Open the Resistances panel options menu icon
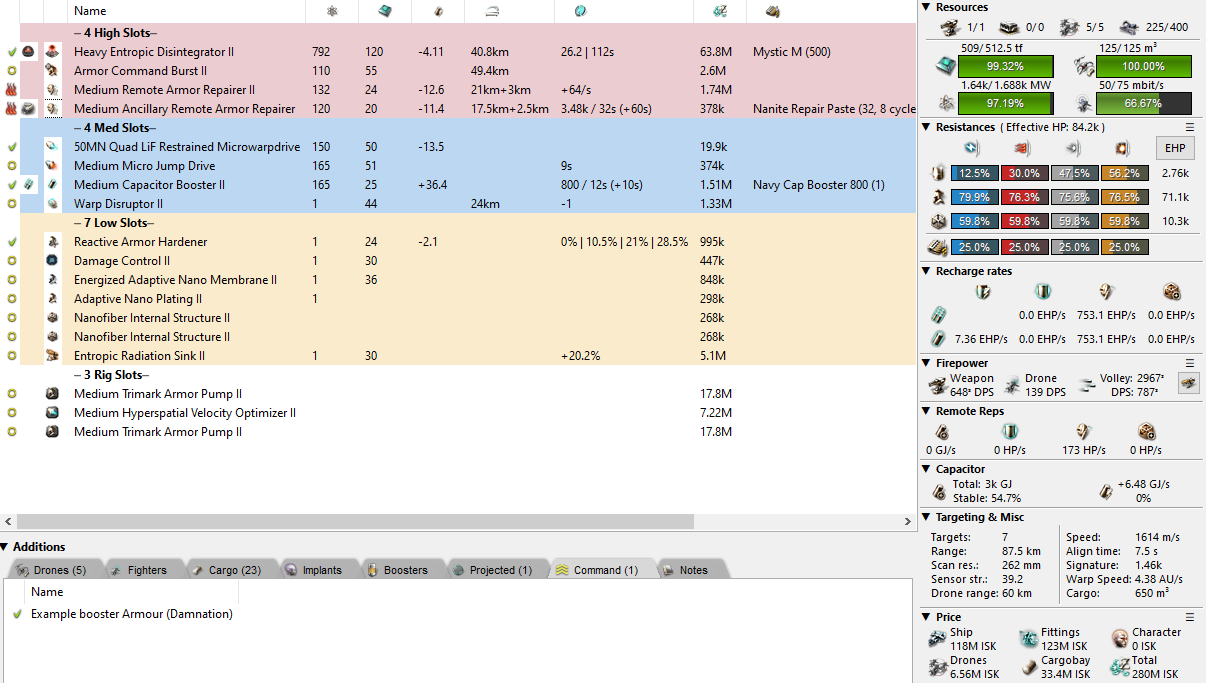This screenshot has height=683, width=1206. pyautogui.click(x=1190, y=127)
